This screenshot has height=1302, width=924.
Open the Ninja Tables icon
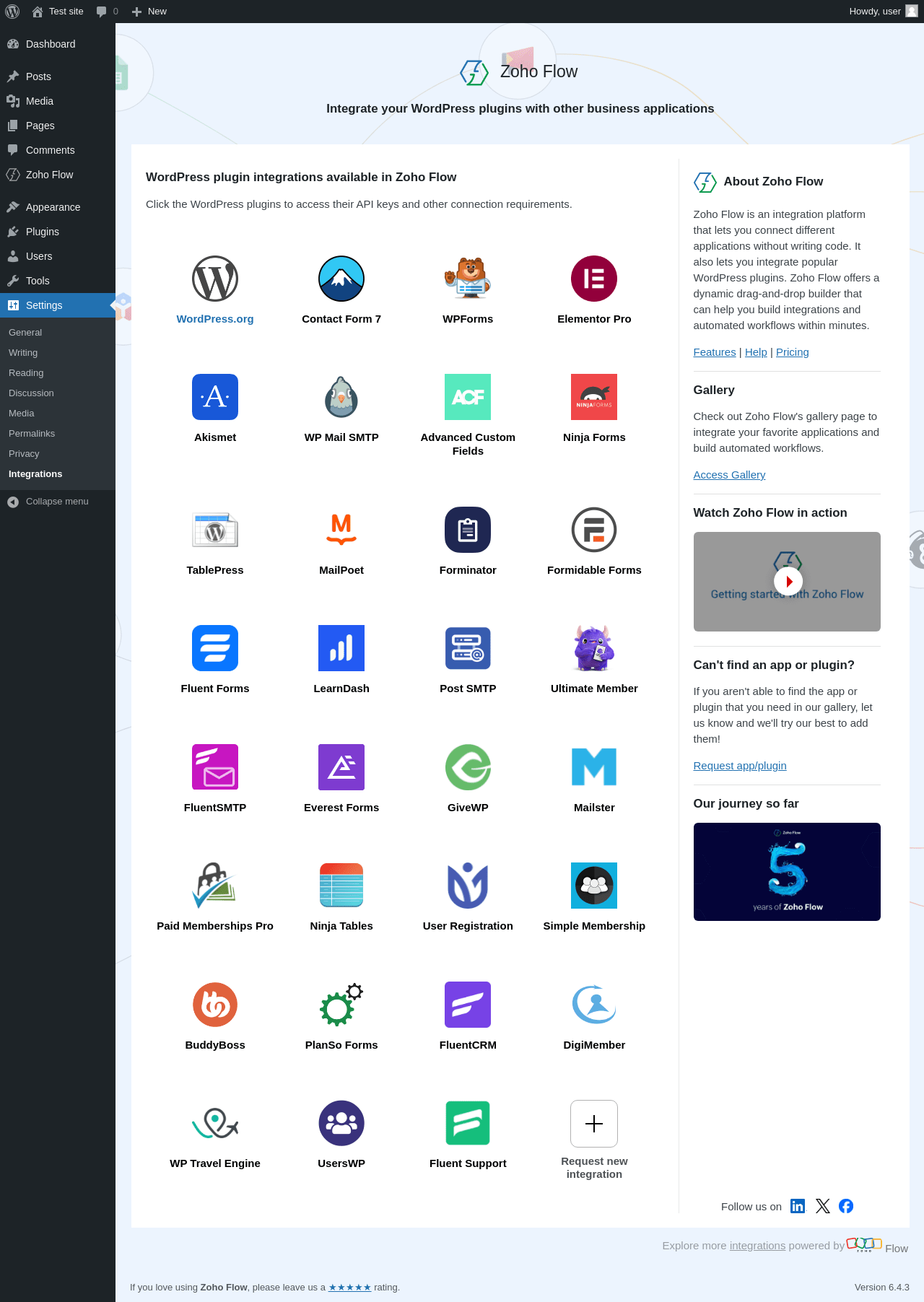pyautogui.click(x=341, y=886)
